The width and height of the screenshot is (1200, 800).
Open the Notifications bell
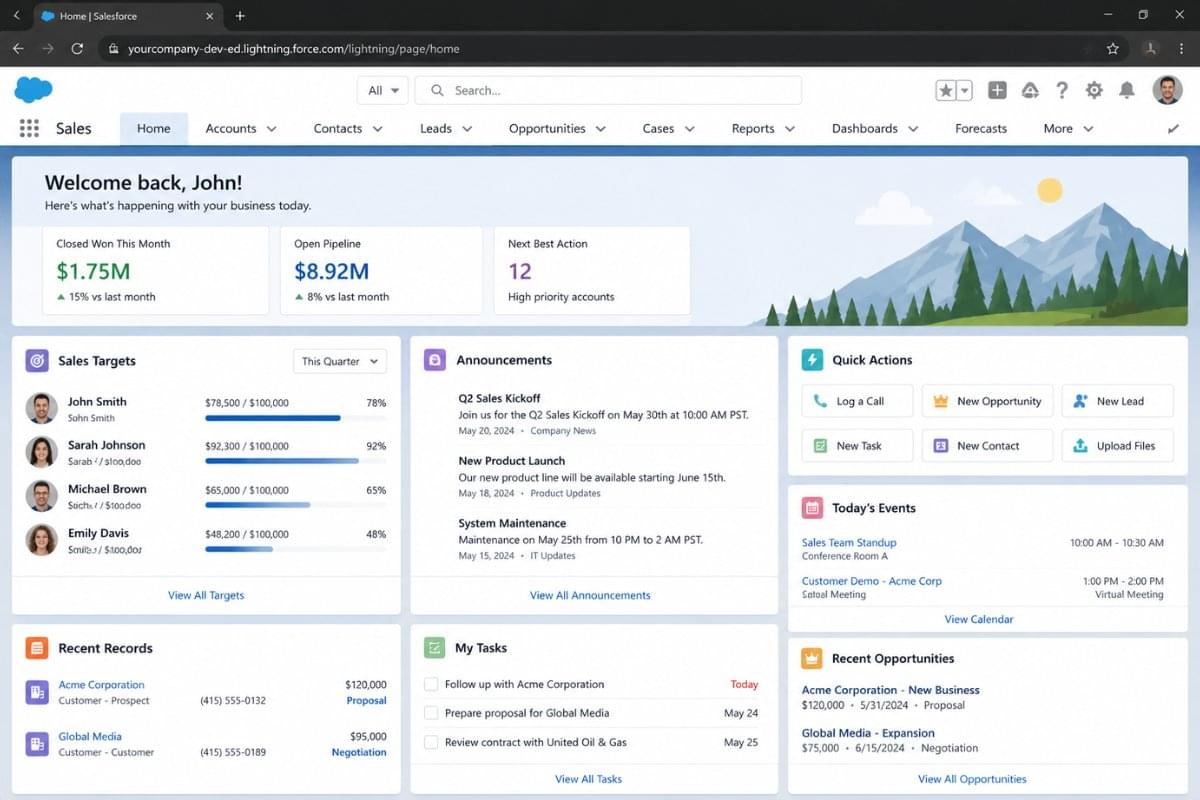(x=1127, y=90)
